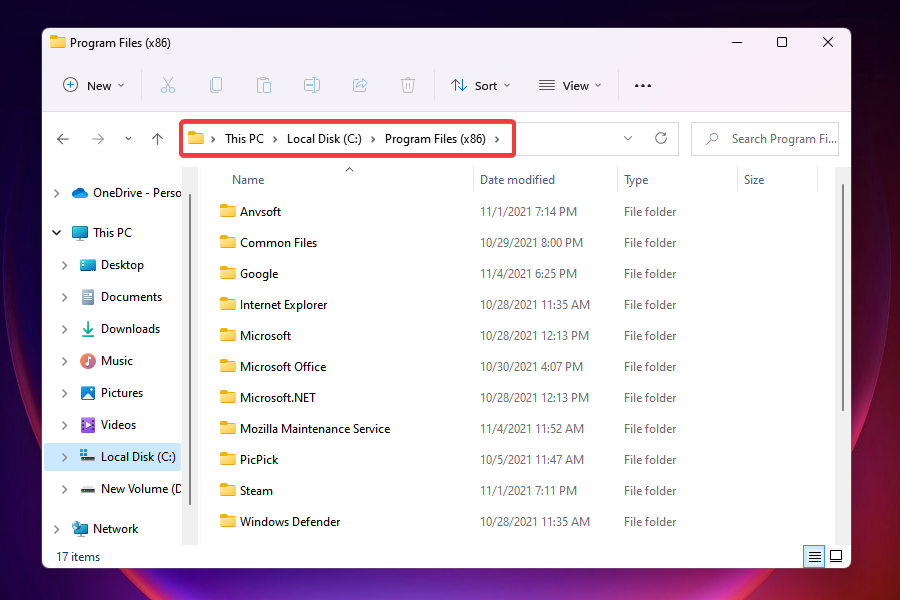
Task: Toggle compact list layout at bottom right
Action: click(x=814, y=556)
